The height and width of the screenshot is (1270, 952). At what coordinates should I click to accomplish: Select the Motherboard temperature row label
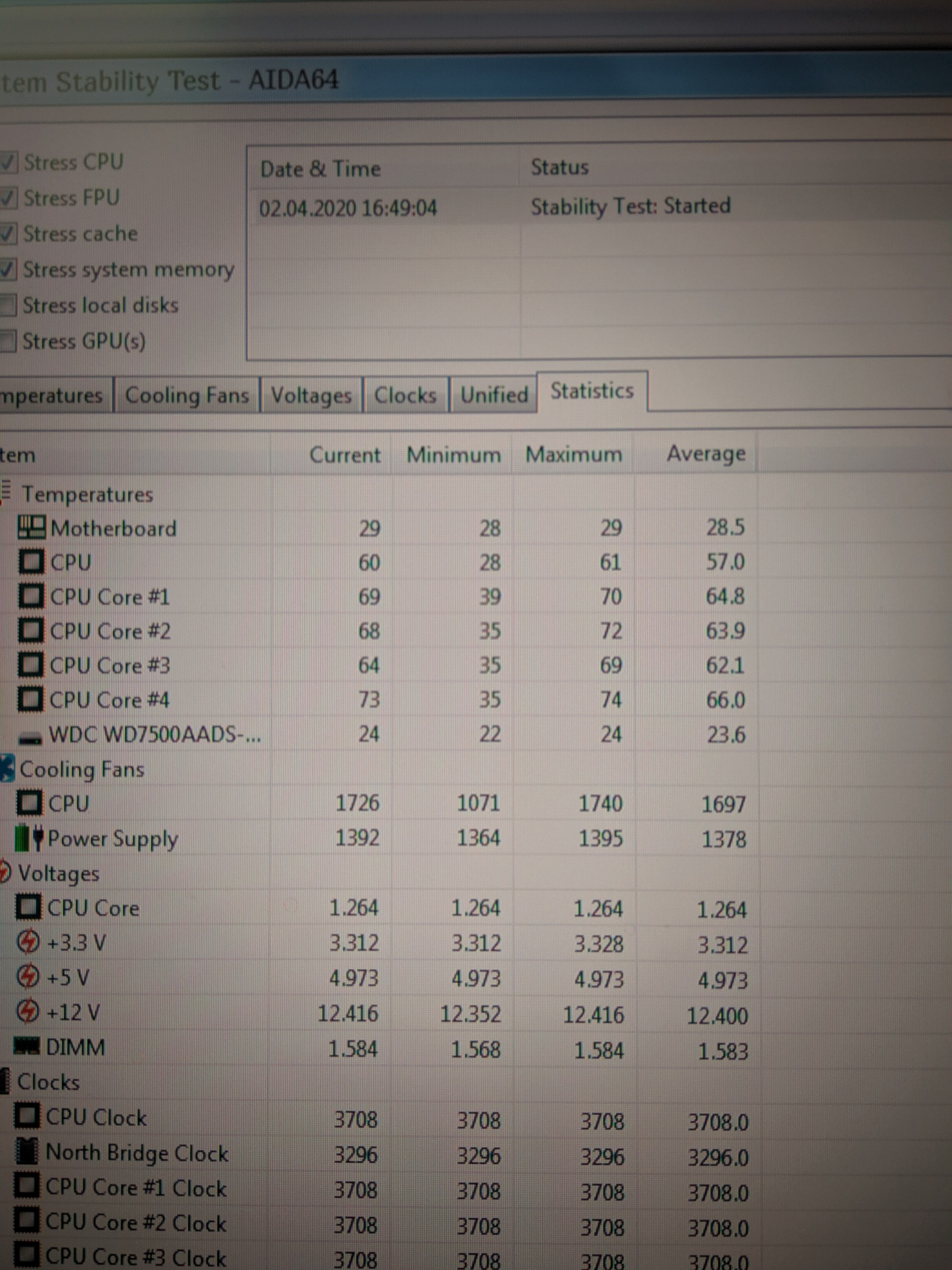click(114, 528)
